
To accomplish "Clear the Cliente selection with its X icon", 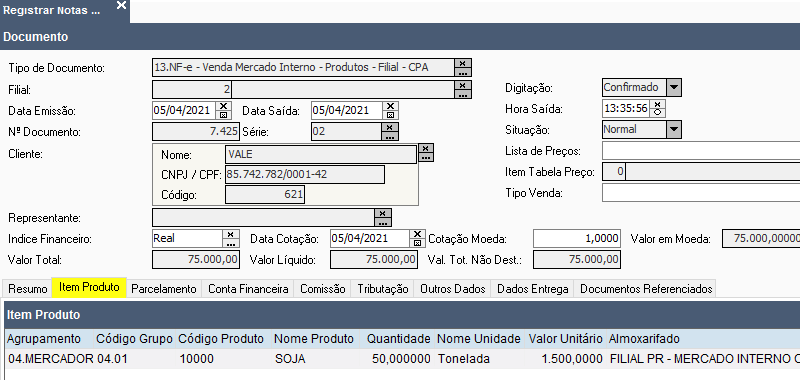I will tap(426, 148).
